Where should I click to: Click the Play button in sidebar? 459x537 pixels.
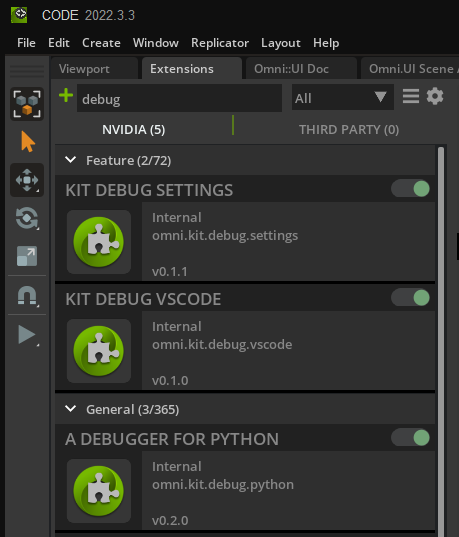click(27, 335)
